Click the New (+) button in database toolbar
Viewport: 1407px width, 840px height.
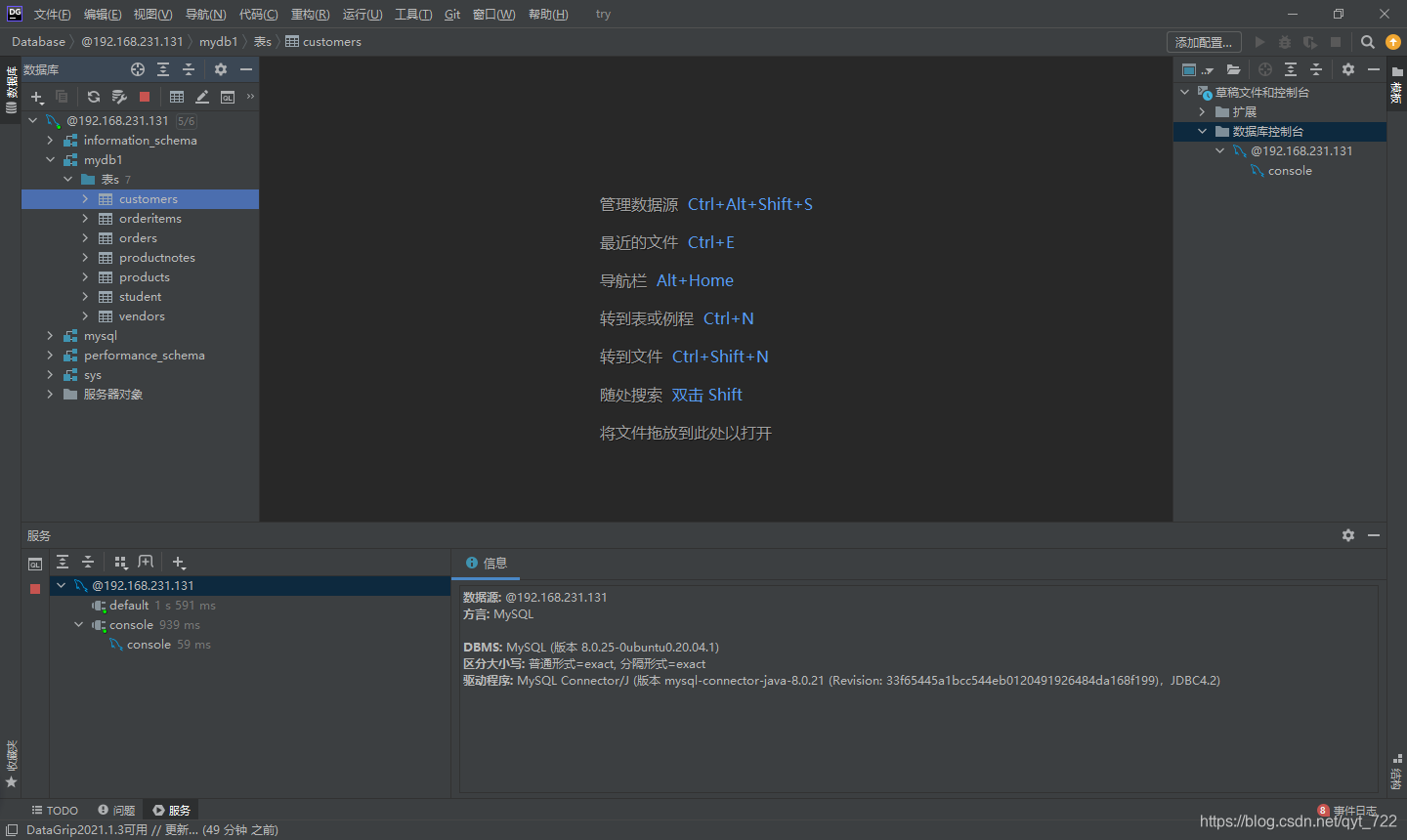pos(37,97)
